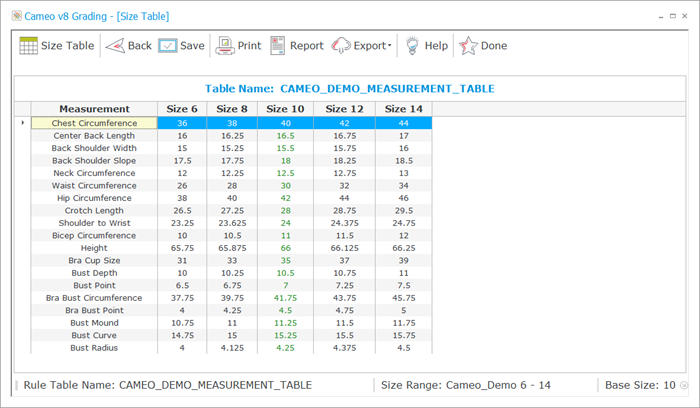Image resolution: width=700 pixels, height=408 pixels.
Task: Click Center Back Length Size 10 cell 16.5
Action: pyautogui.click(x=285, y=136)
